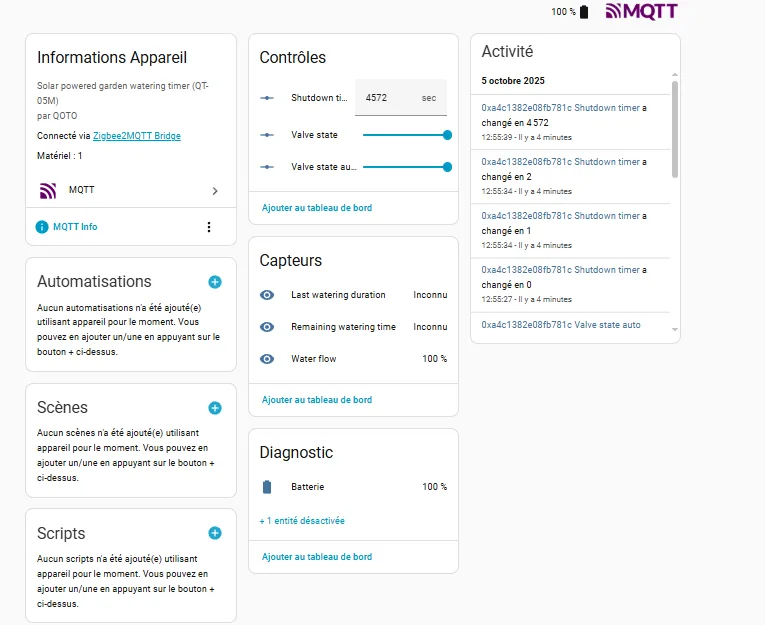
Task: Click the eye icon for Remaining watering time
Action: (x=267, y=327)
